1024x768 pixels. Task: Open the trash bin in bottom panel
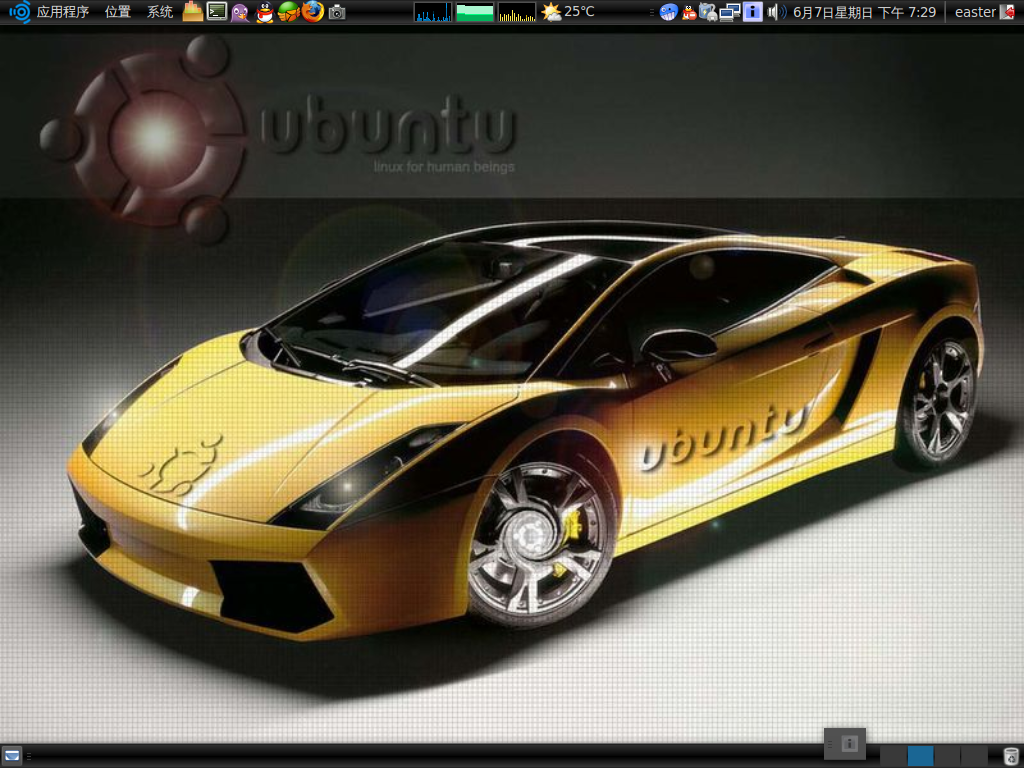pyautogui.click(x=1010, y=756)
